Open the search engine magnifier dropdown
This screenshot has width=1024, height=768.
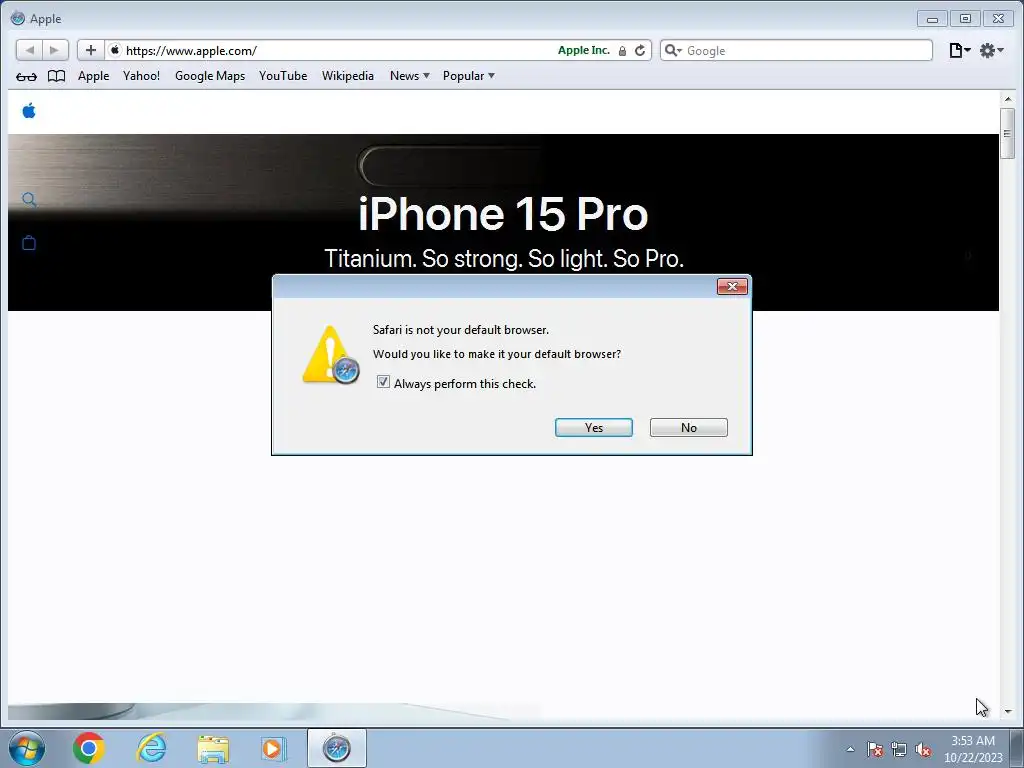(x=673, y=50)
